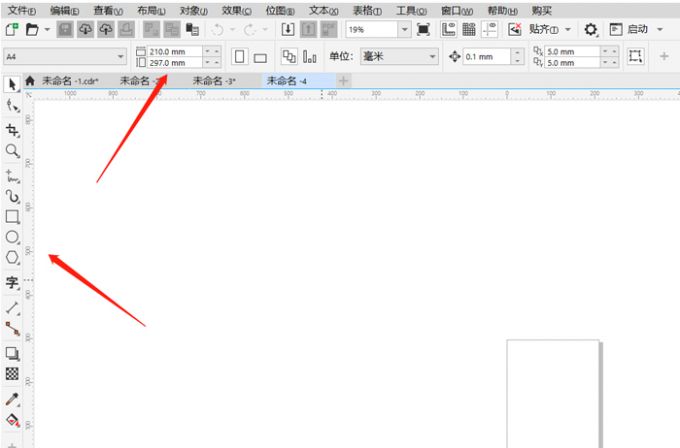The image size is (680, 448).
Task: Select the Pick tool in the toolbox
Action: coord(12,85)
